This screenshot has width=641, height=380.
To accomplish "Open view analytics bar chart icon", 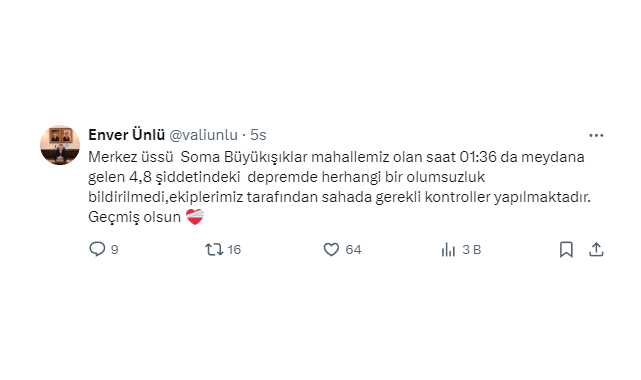I will [448, 249].
